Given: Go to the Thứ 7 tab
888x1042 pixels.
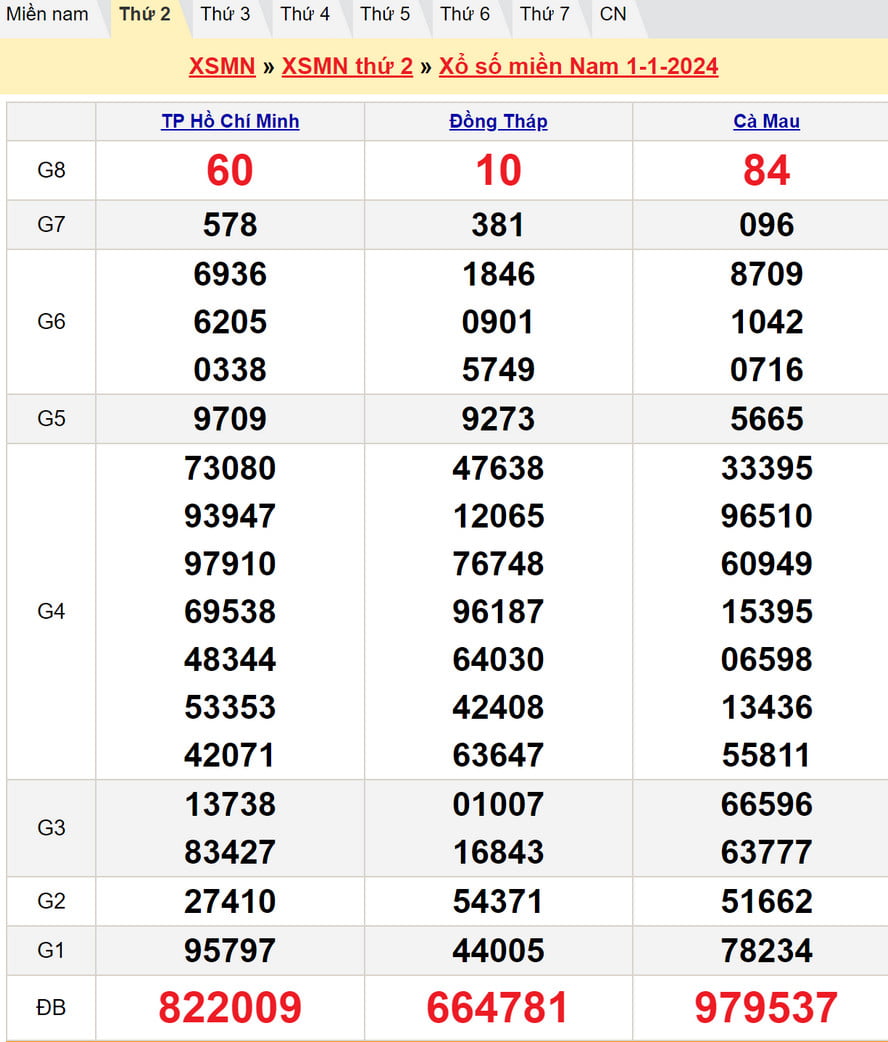Looking at the screenshot, I should (x=545, y=14).
